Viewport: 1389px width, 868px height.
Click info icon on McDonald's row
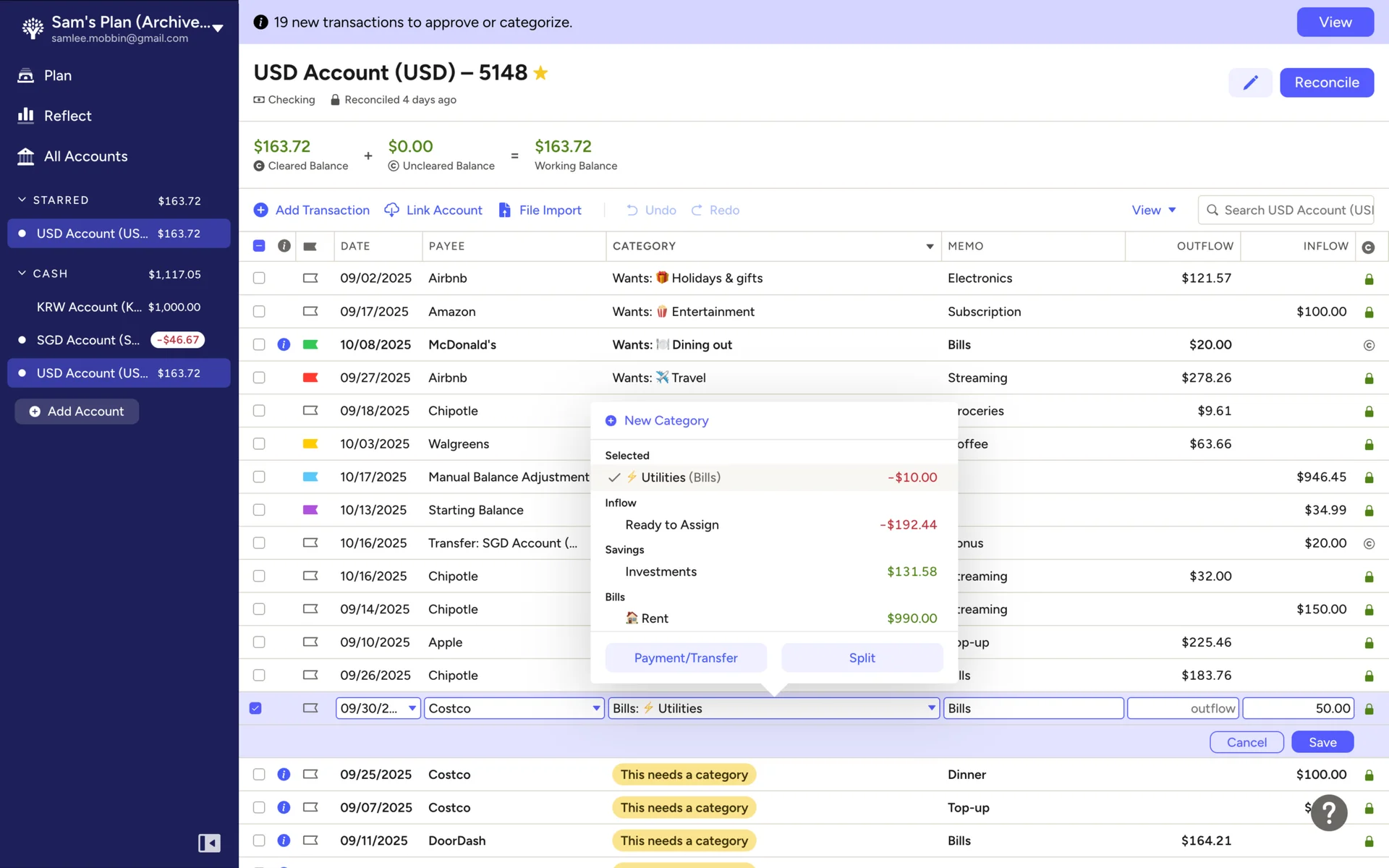(x=284, y=344)
